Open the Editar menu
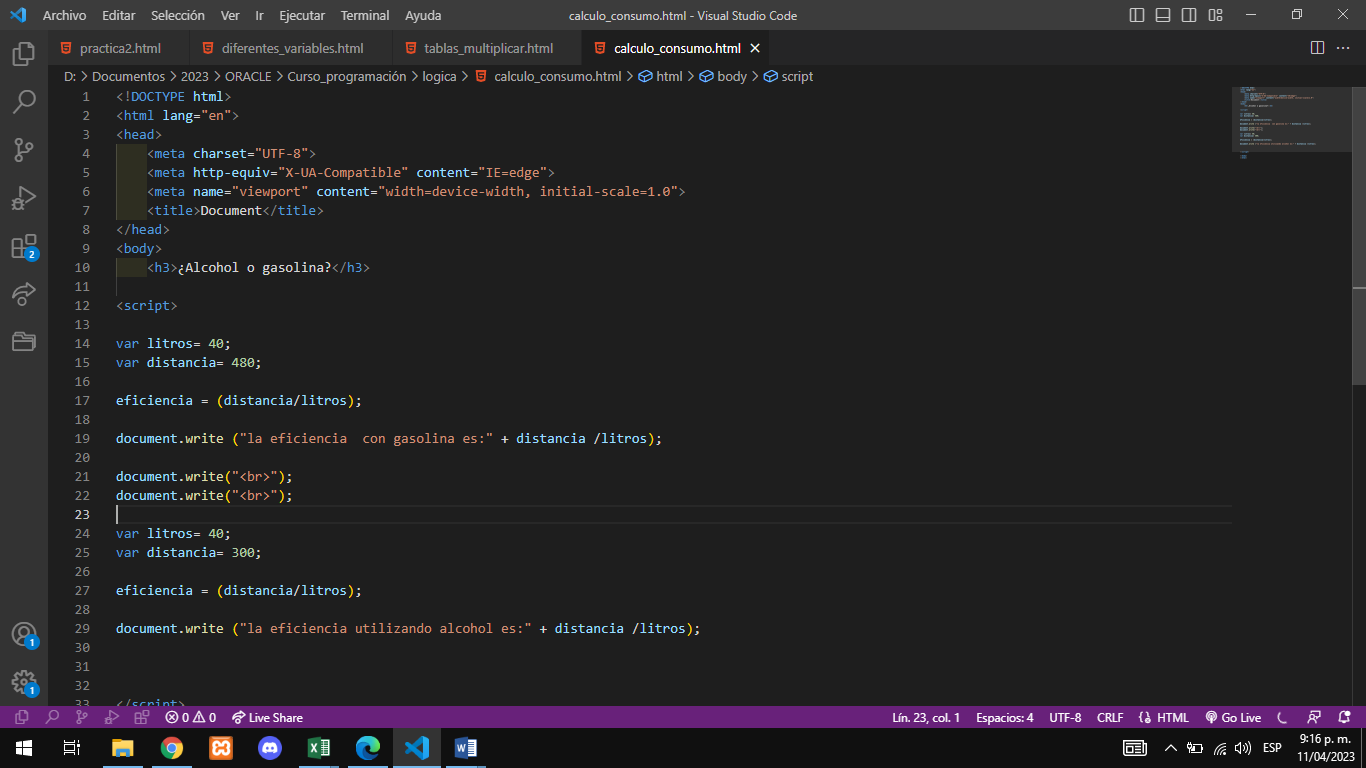 (x=118, y=15)
